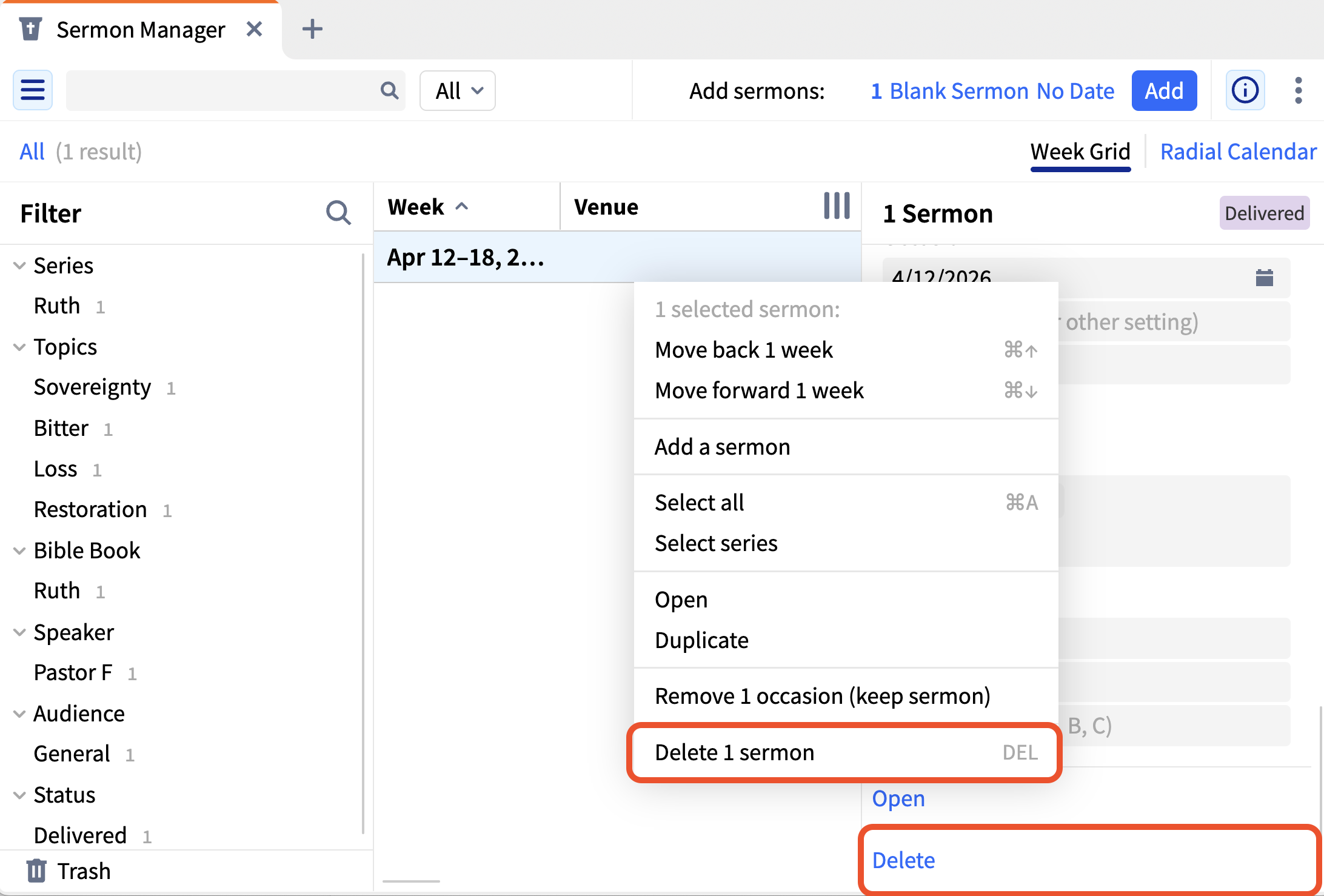Screen dimensions: 1324x896
Task: Choose Select all in context menu
Action: tap(846, 503)
